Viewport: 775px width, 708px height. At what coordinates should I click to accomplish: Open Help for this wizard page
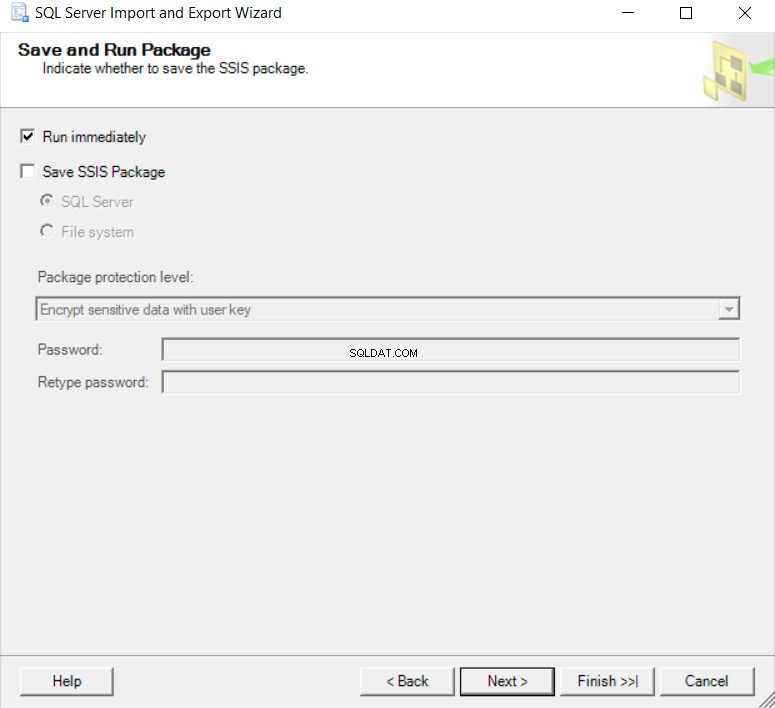pyautogui.click(x=67, y=681)
